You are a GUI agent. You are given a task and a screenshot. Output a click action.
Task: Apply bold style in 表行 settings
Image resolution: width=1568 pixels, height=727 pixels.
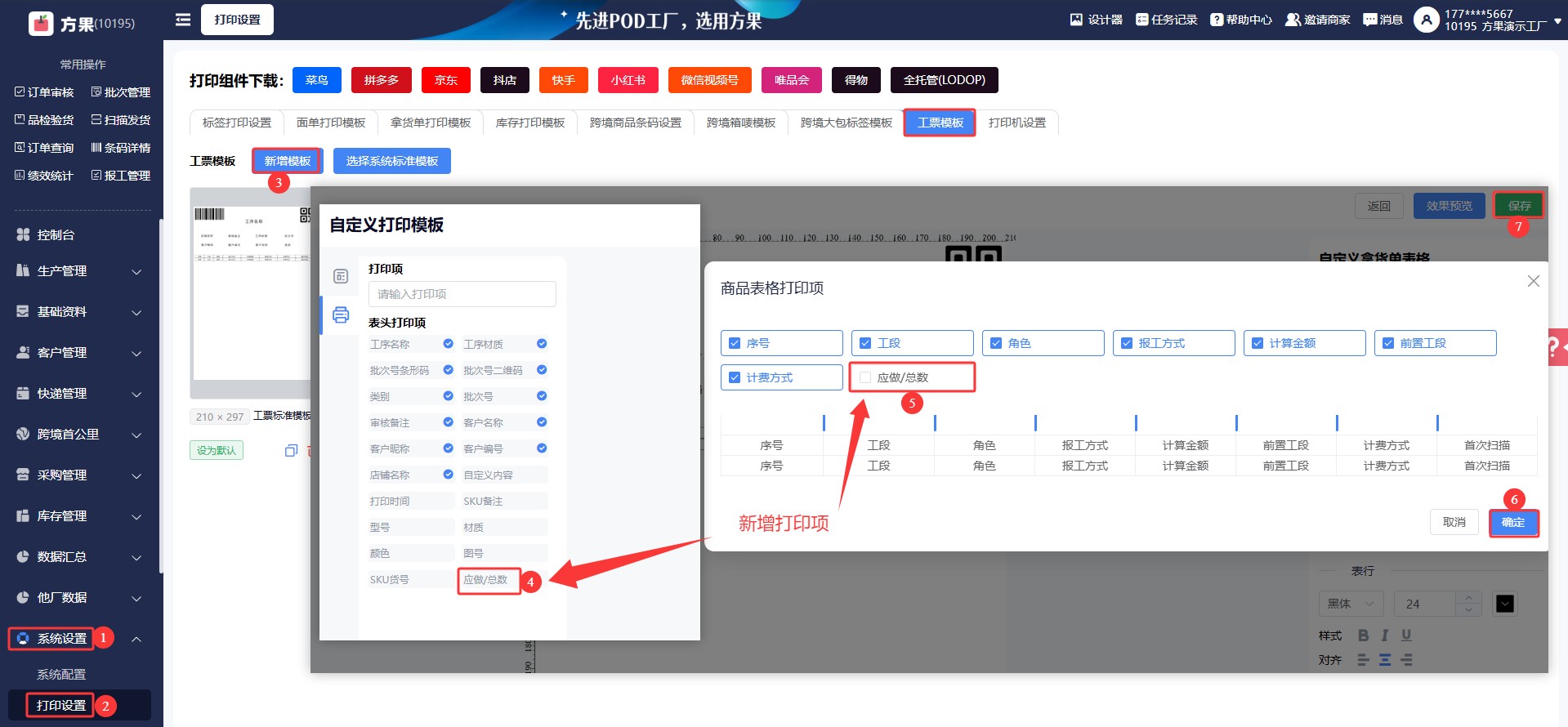coord(1363,636)
